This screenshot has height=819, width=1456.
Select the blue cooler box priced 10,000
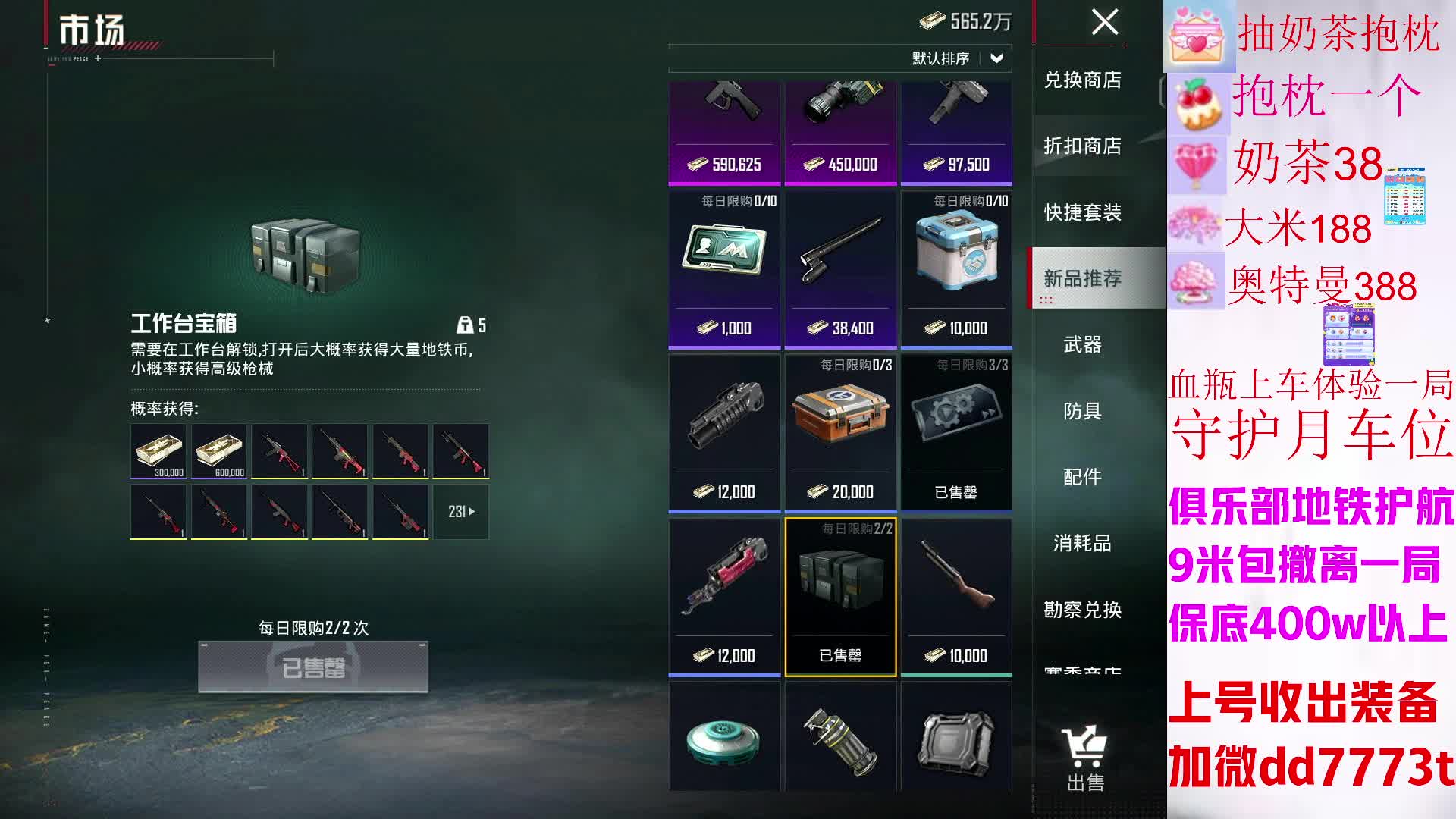(956, 269)
